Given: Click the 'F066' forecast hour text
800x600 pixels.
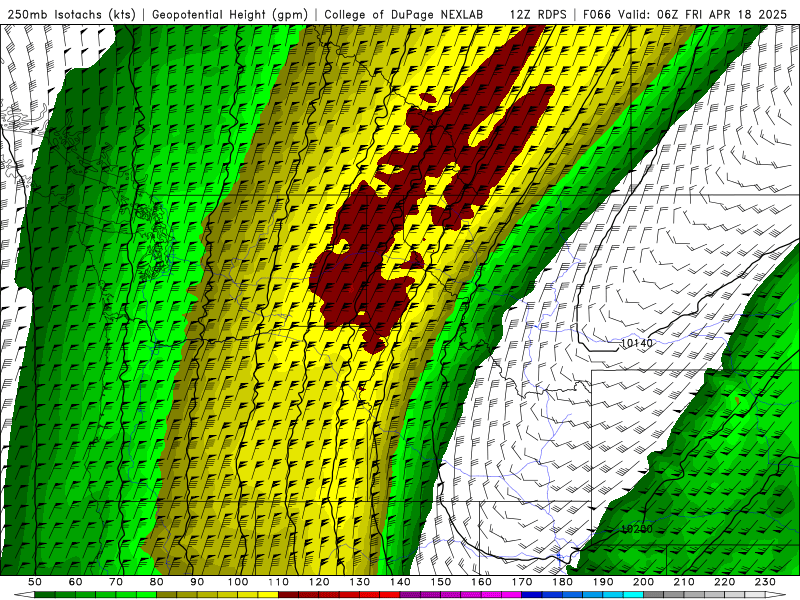Looking at the screenshot, I should 597,14.
